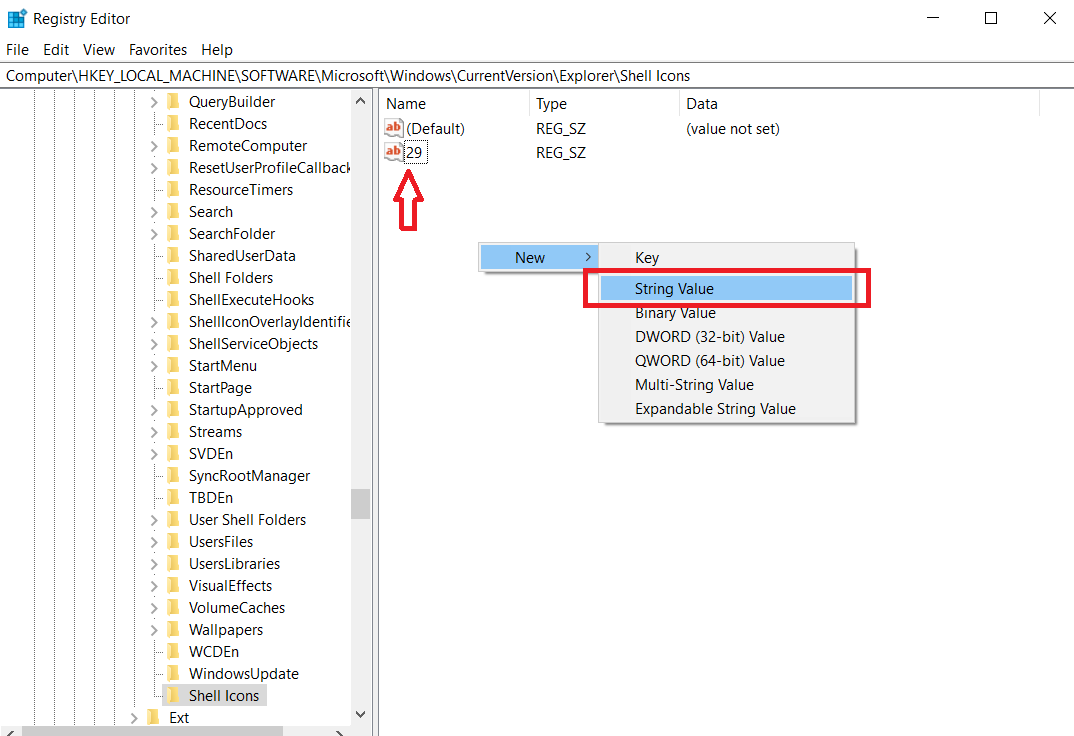Choose QWORD (64-bit) Value

[726, 361]
